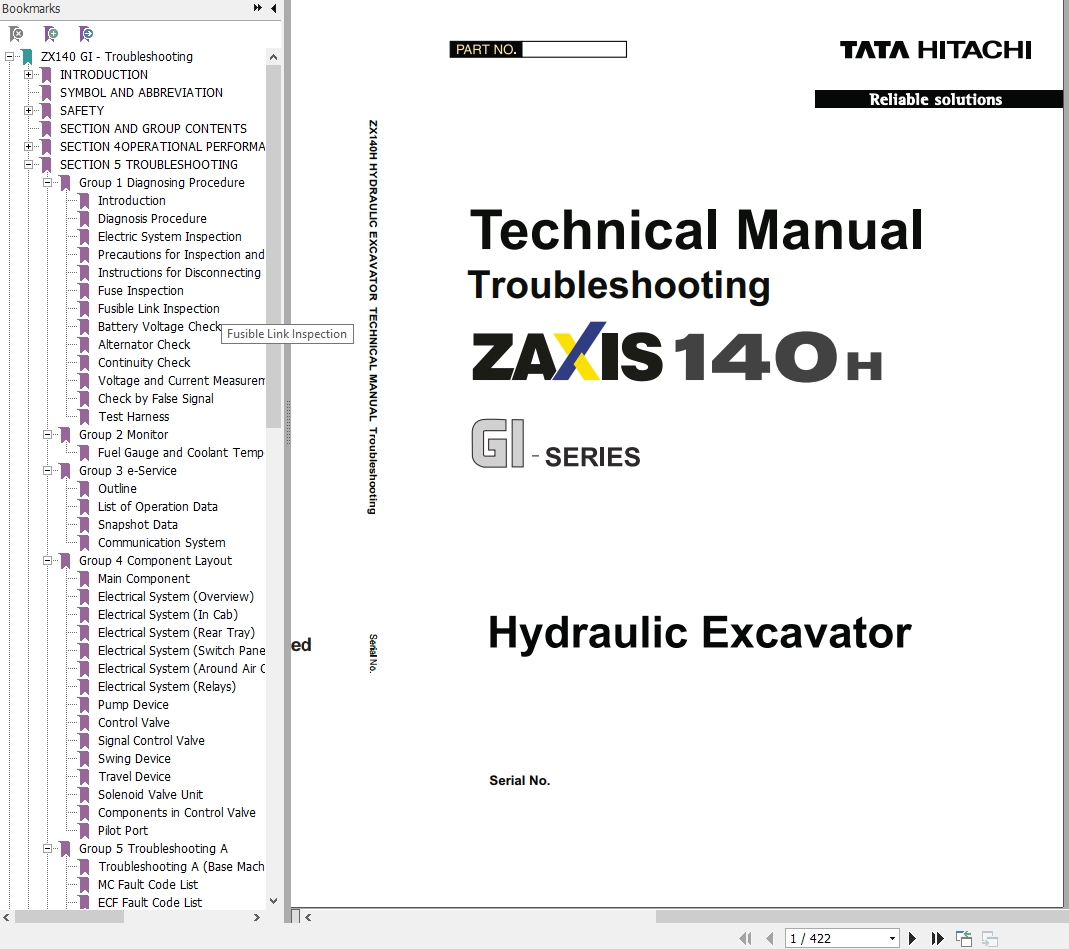Expand SECTION 4 OPERATIONAL PERFORMANCE node

tap(29, 147)
